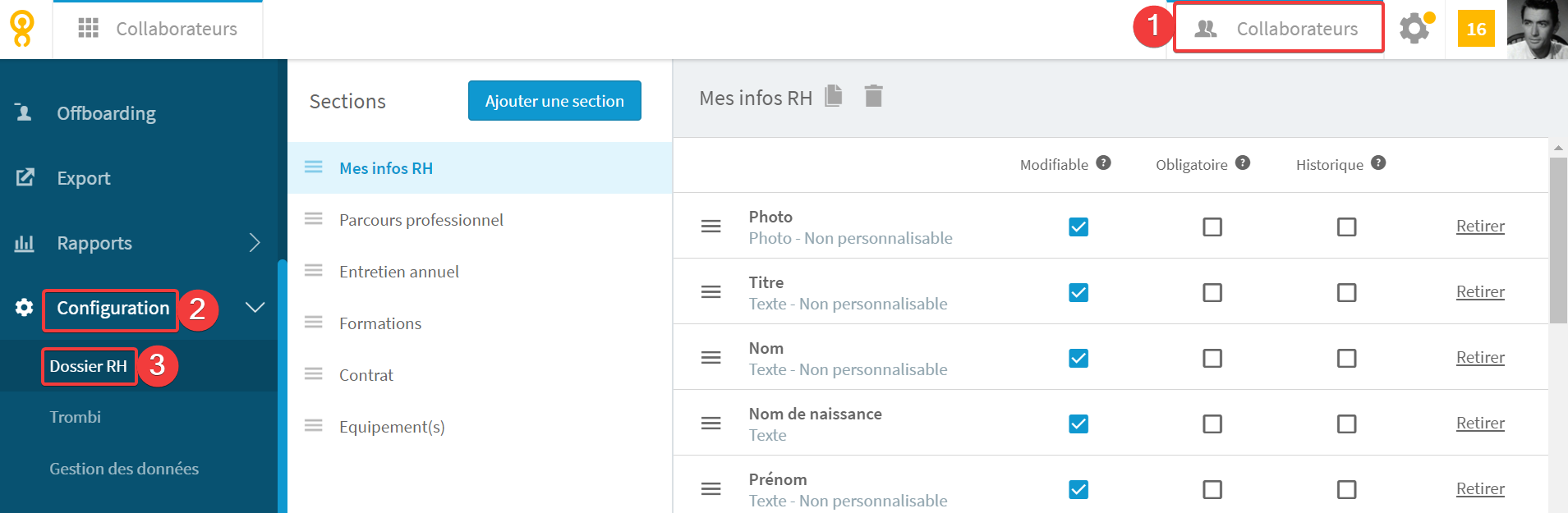Image resolution: width=1568 pixels, height=513 pixels.
Task: Uncheck Modifiable for Nom field
Action: [x=1078, y=358]
